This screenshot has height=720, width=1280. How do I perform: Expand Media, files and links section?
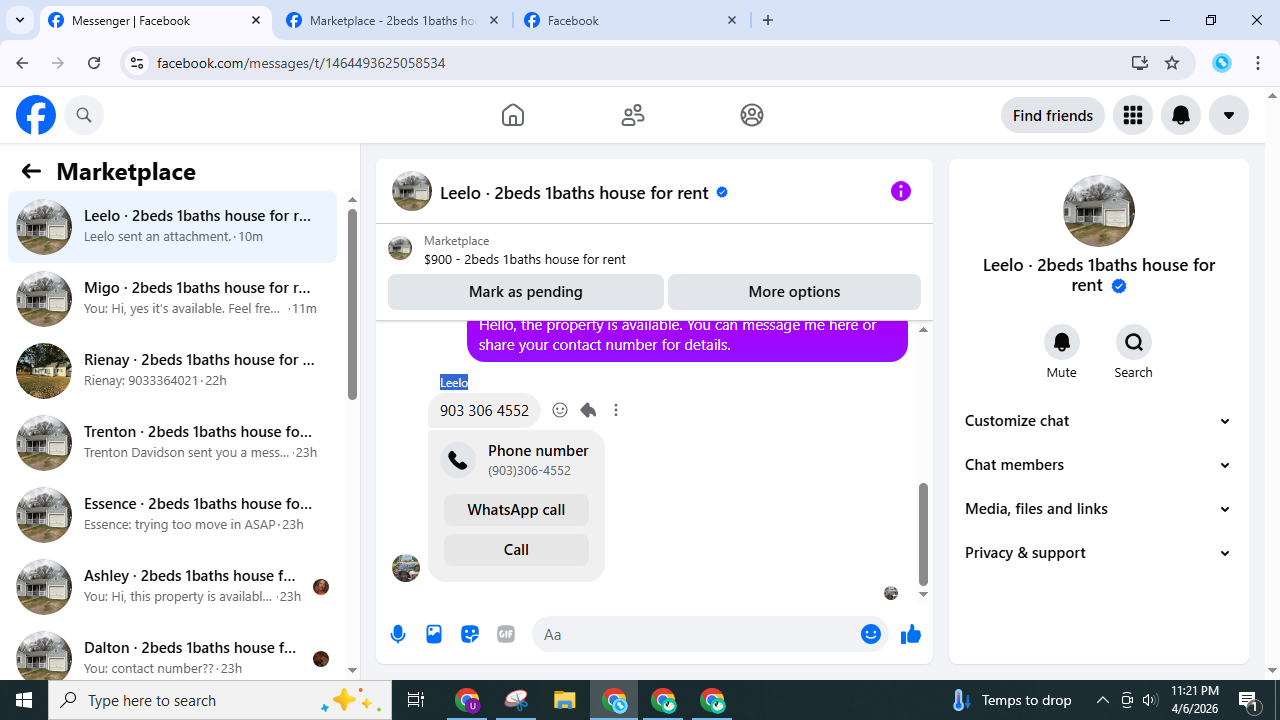click(1098, 509)
